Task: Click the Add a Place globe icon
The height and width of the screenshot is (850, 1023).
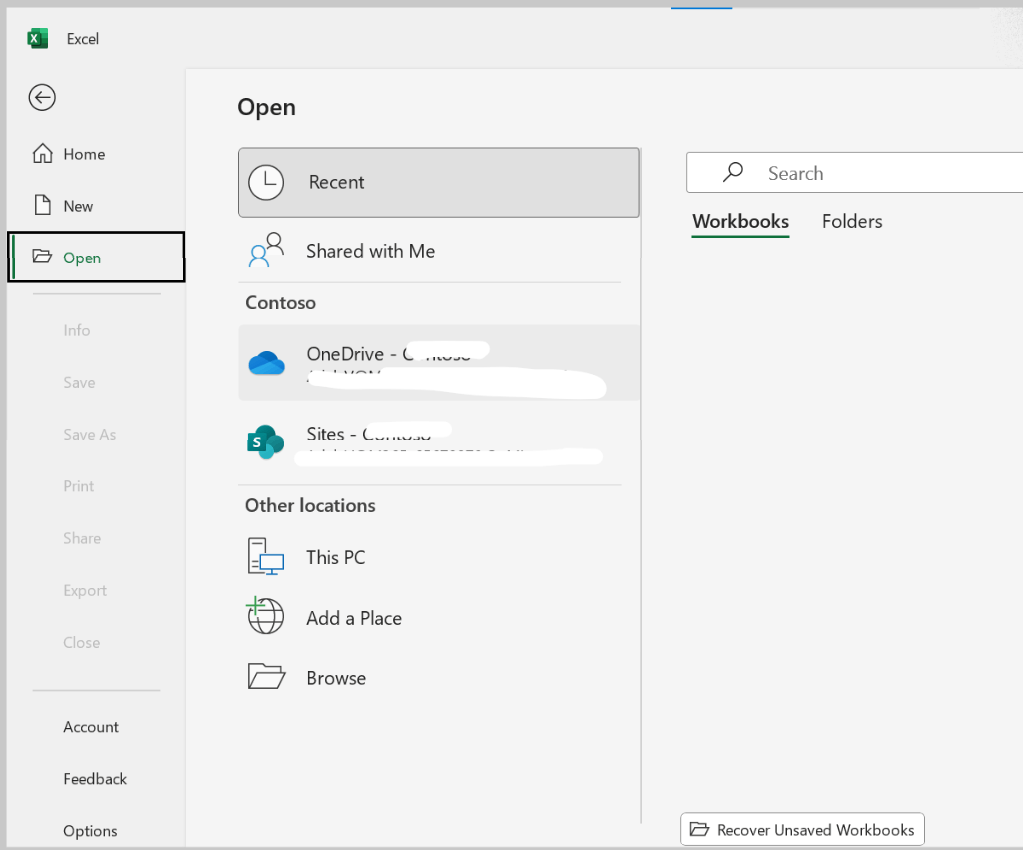Action: tap(265, 615)
